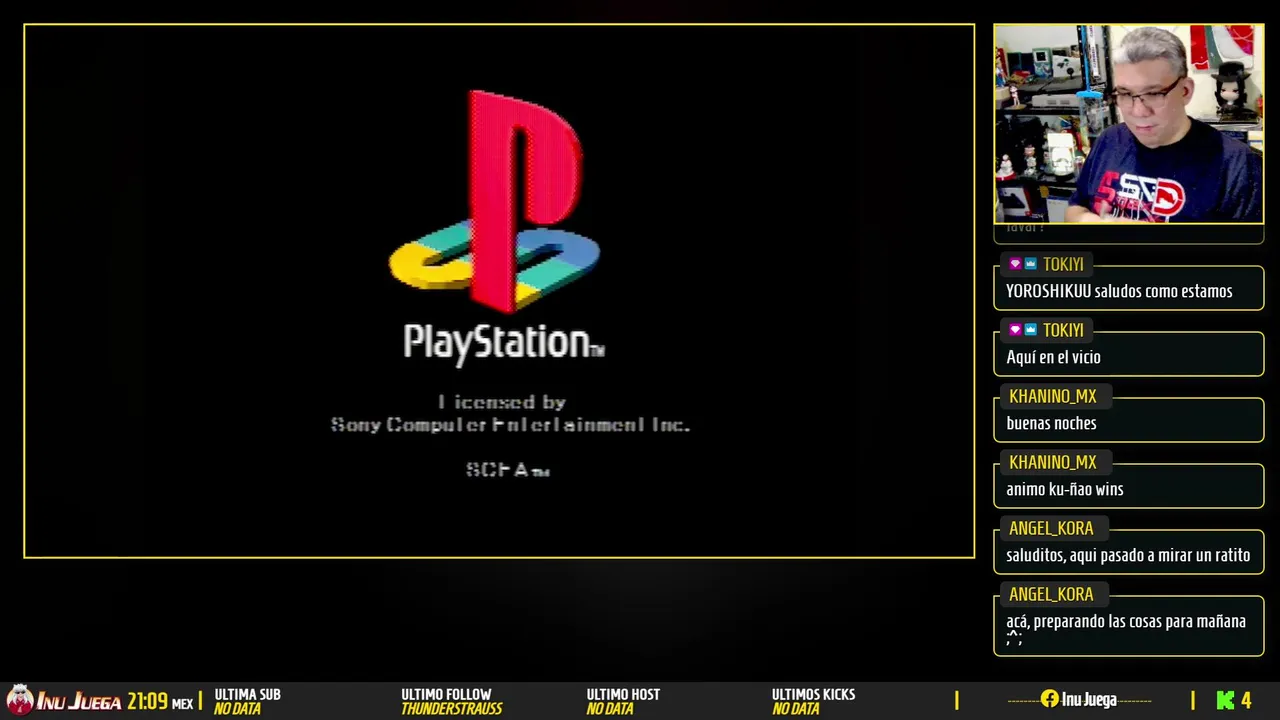Click the 'Licensed by' text
Screen dimensions: 1280x720
coord(502,402)
